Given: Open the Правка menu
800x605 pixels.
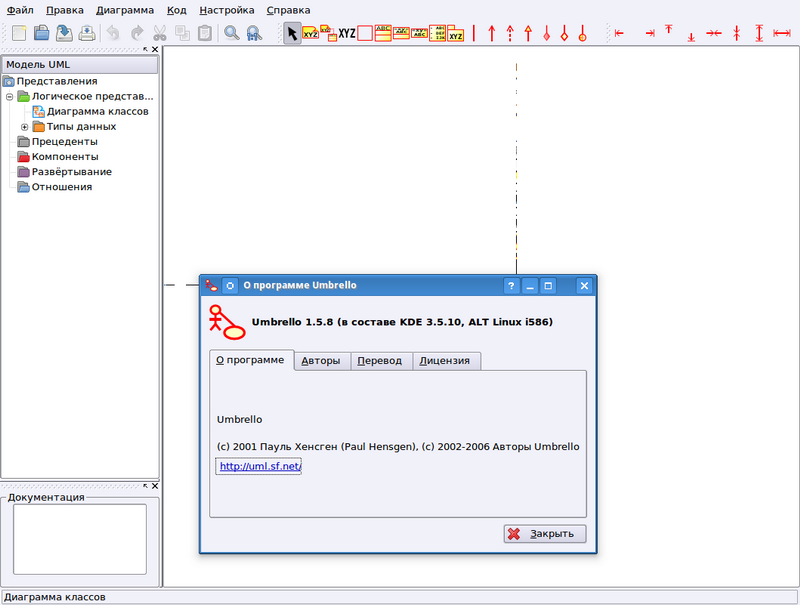Looking at the screenshot, I should point(65,10).
